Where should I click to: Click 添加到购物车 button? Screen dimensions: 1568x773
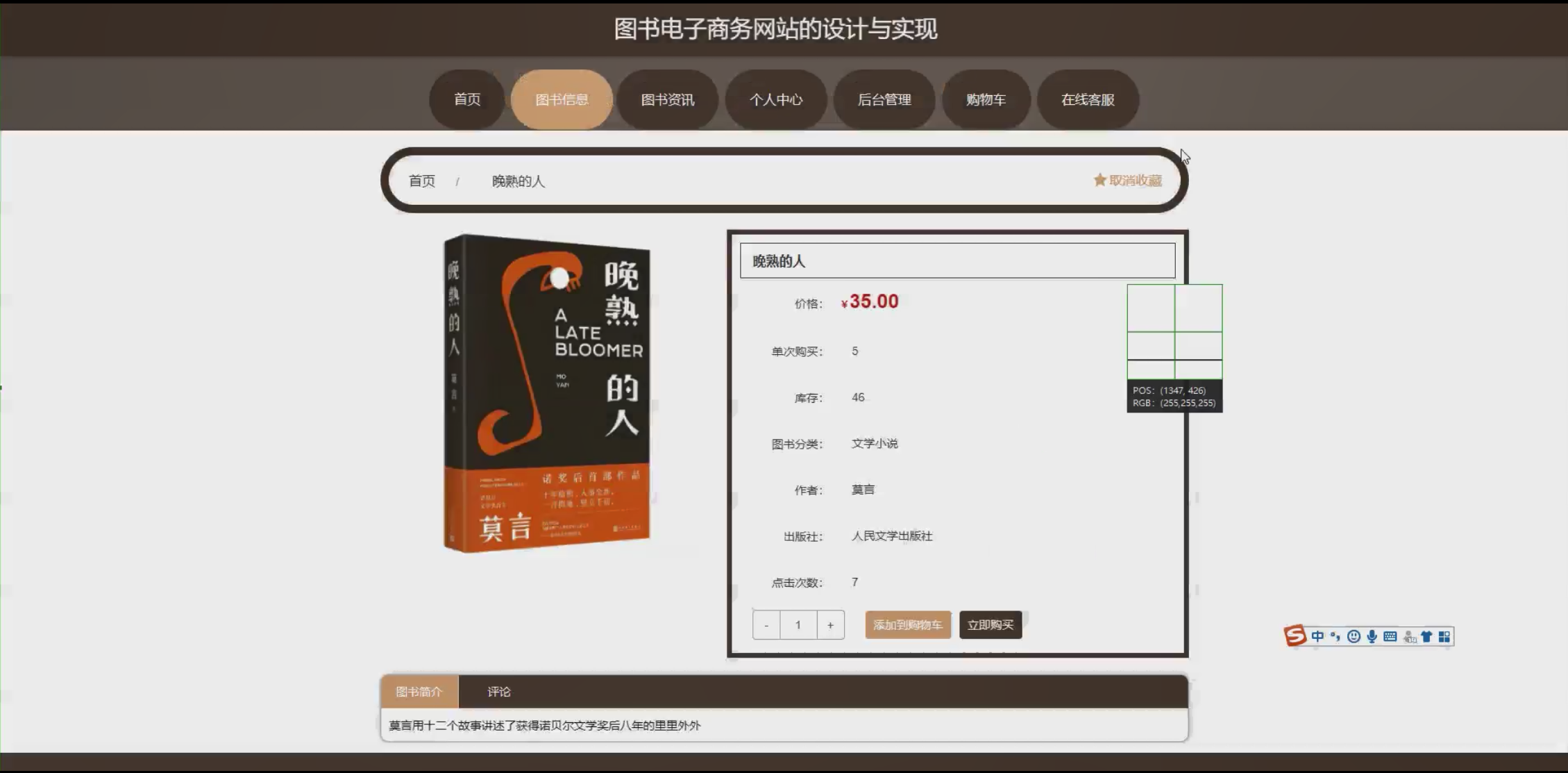[x=908, y=625]
